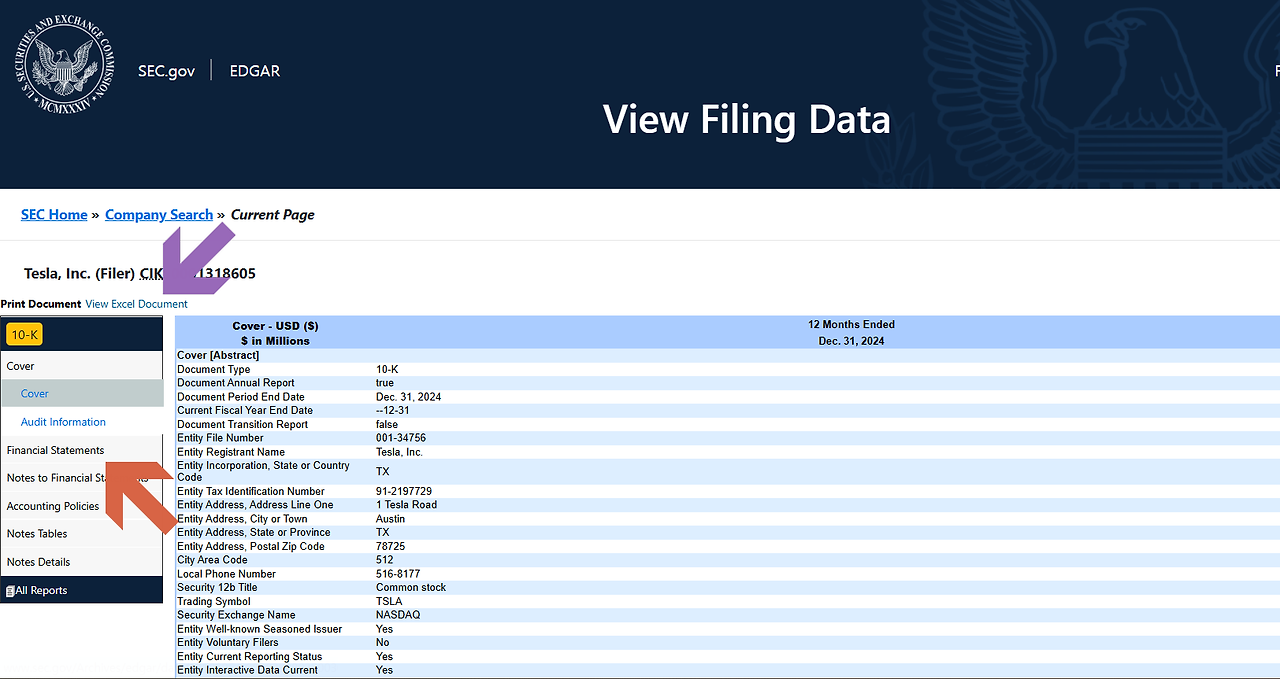
Task: Click Entity Registrant Name label
Action: click(x=231, y=452)
